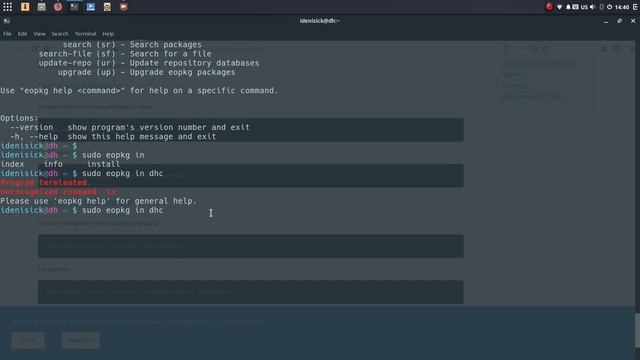
Task: Click the terminal window title icon
Action: (7, 21)
